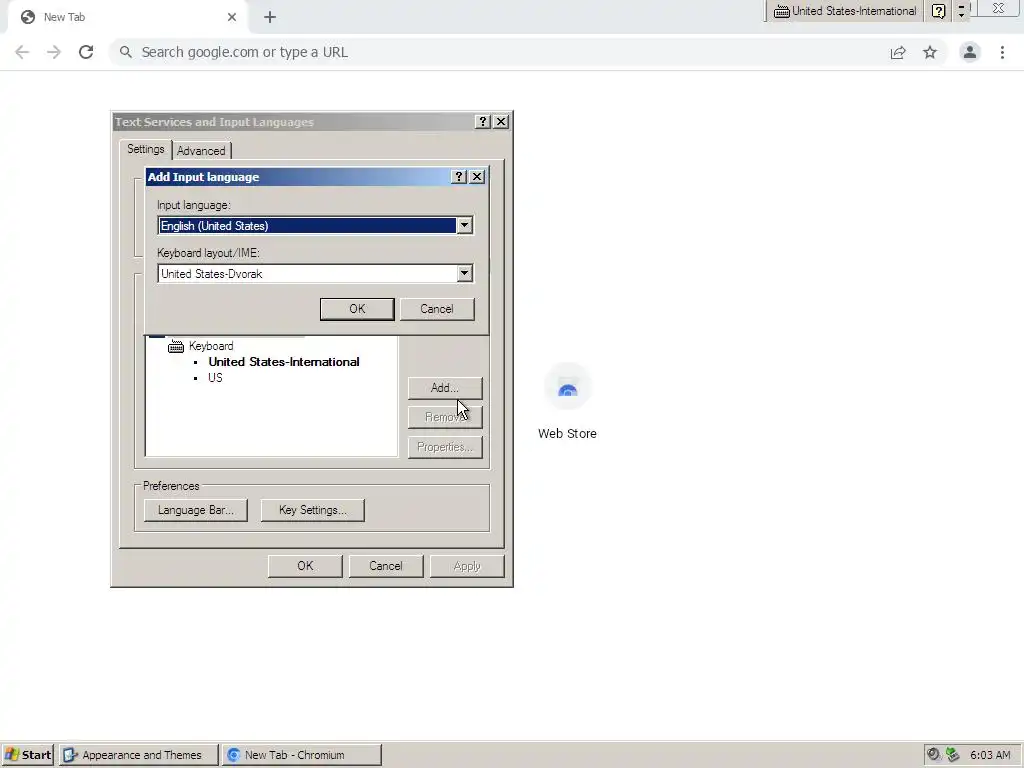The height and width of the screenshot is (768, 1024).
Task: Reload the page with refresh icon
Action: [x=86, y=52]
